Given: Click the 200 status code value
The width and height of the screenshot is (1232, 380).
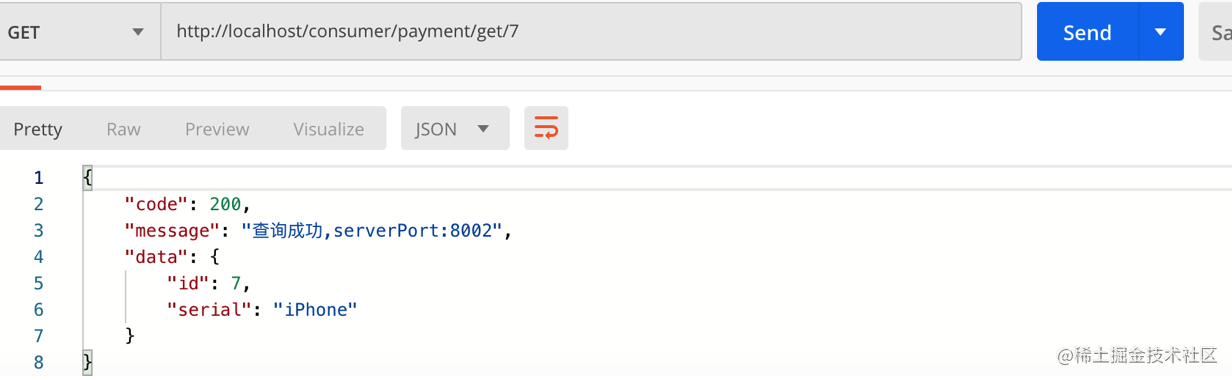Looking at the screenshot, I should pyautogui.click(x=225, y=204).
